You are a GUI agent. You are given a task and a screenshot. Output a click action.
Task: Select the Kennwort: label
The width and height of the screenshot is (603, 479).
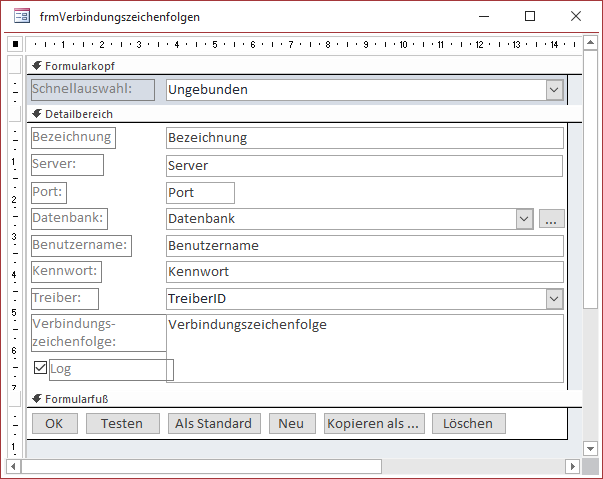click(66, 272)
